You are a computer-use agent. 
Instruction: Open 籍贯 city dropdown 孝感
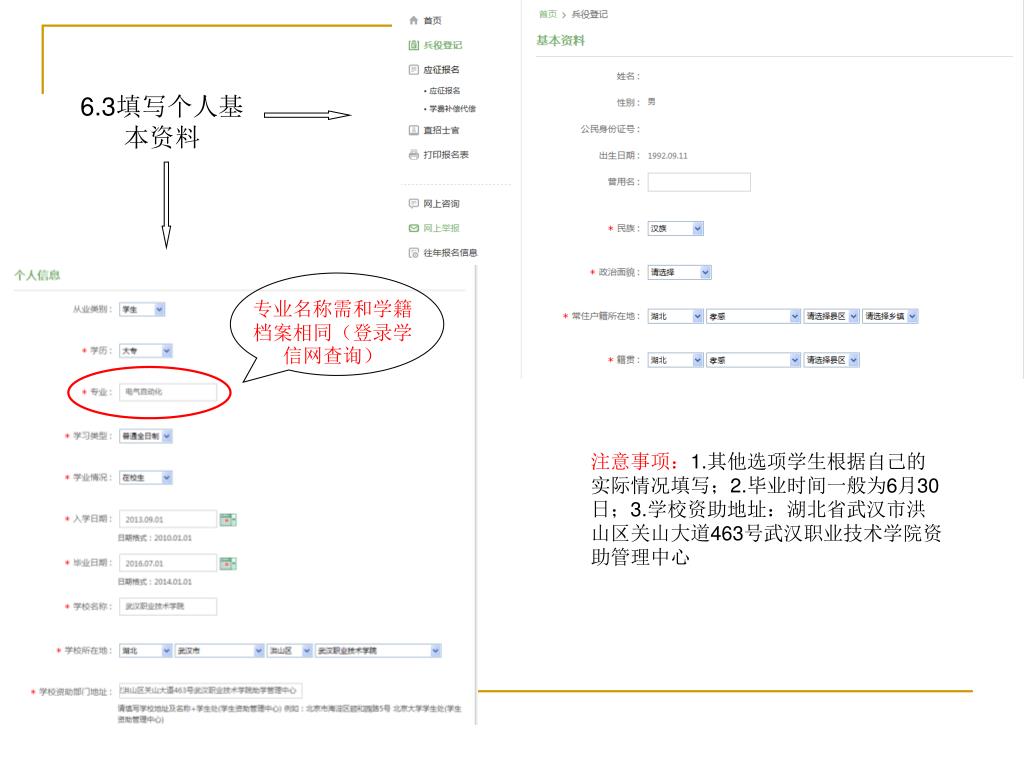click(x=753, y=360)
